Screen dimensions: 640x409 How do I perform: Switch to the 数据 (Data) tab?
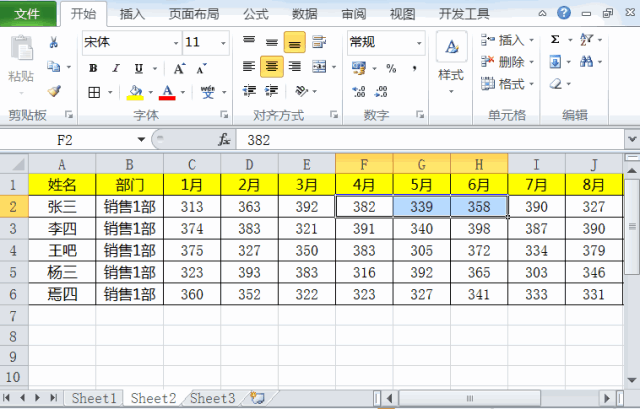[305, 14]
